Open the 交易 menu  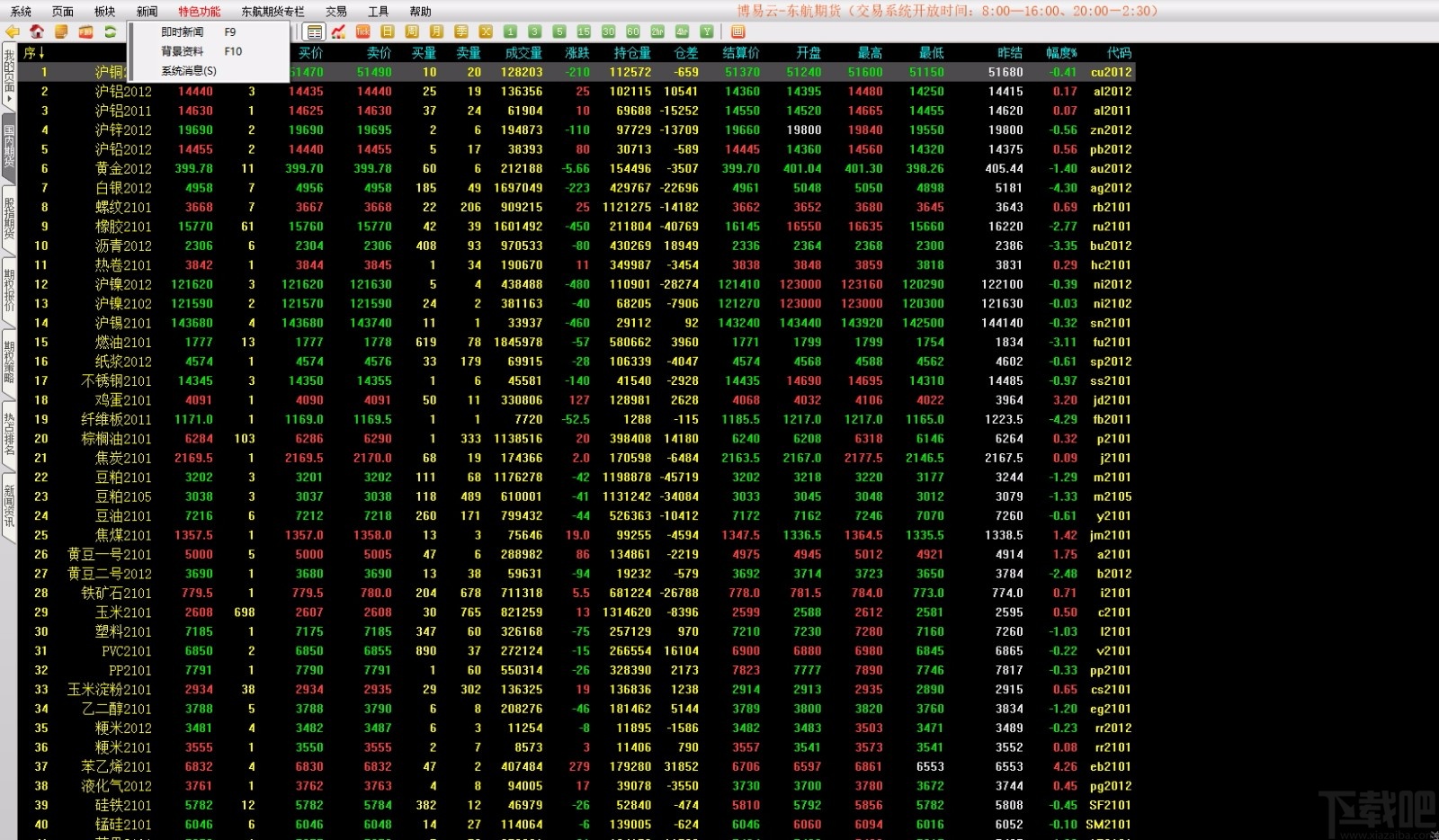(336, 12)
